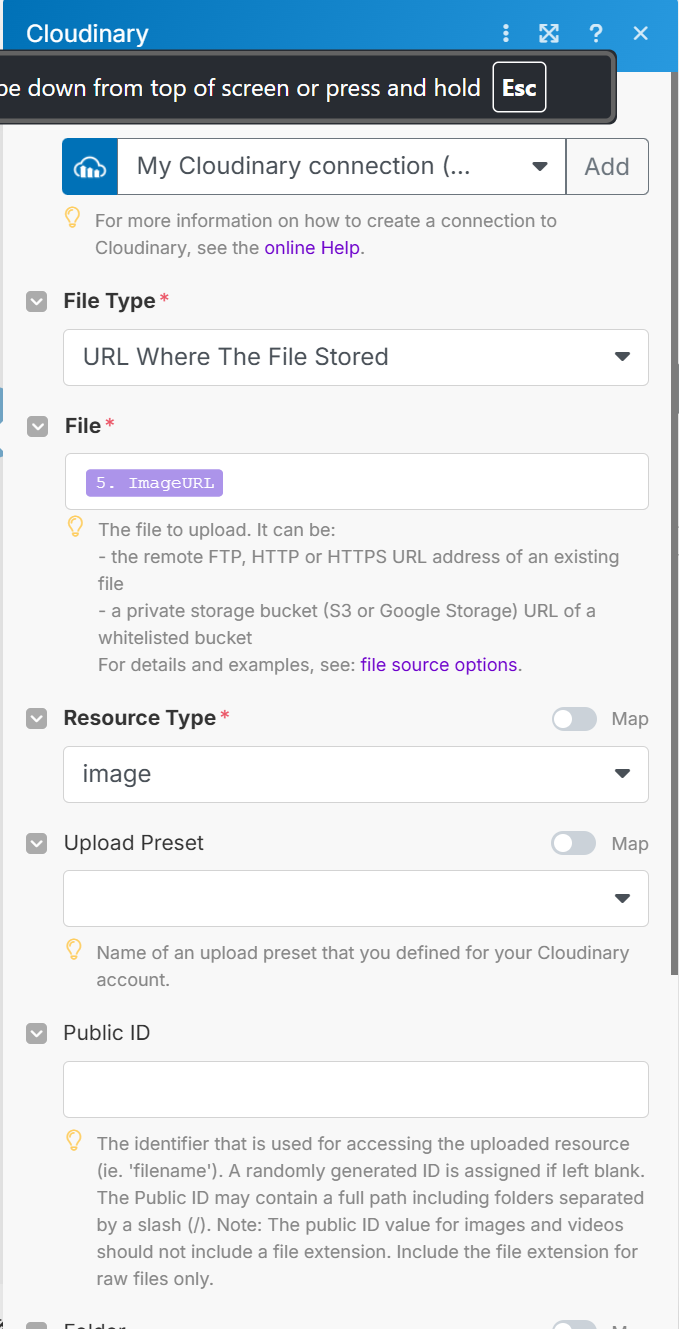The width and height of the screenshot is (679, 1329).
Task: Click the lightbulb hint under Upload Preset
Action: [73, 948]
